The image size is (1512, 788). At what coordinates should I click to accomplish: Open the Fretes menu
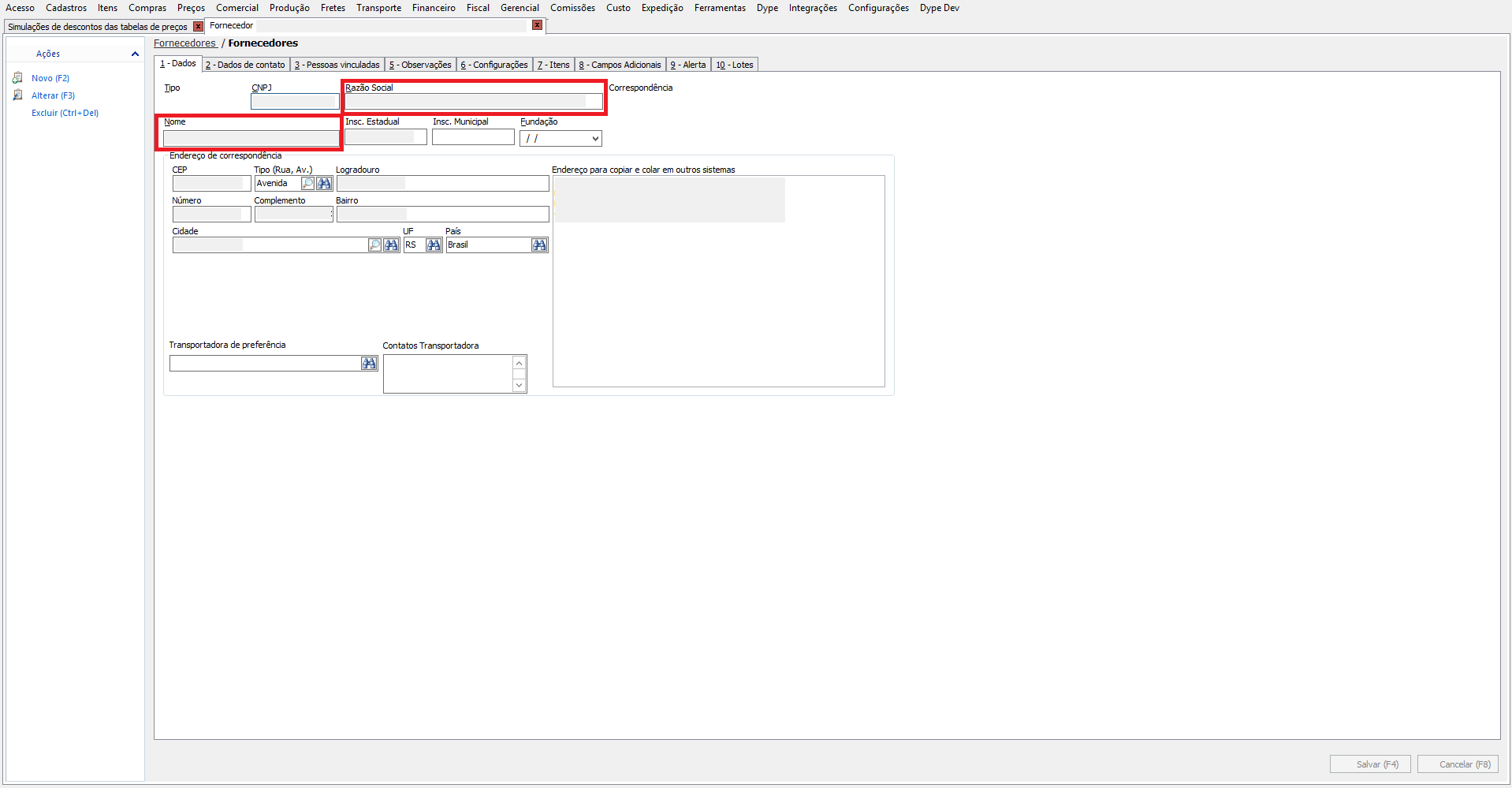pyautogui.click(x=333, y=8)
